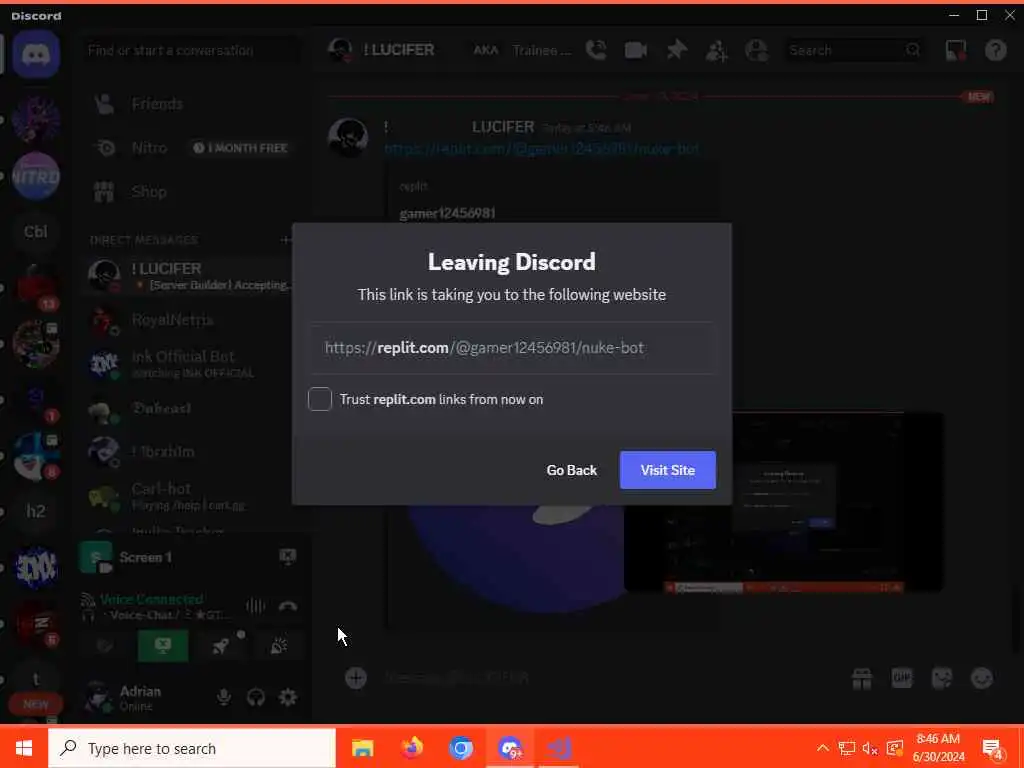This screenshot has height=768, width=1024.
Task: Open Firefox from taskbar
Action: 411,748
